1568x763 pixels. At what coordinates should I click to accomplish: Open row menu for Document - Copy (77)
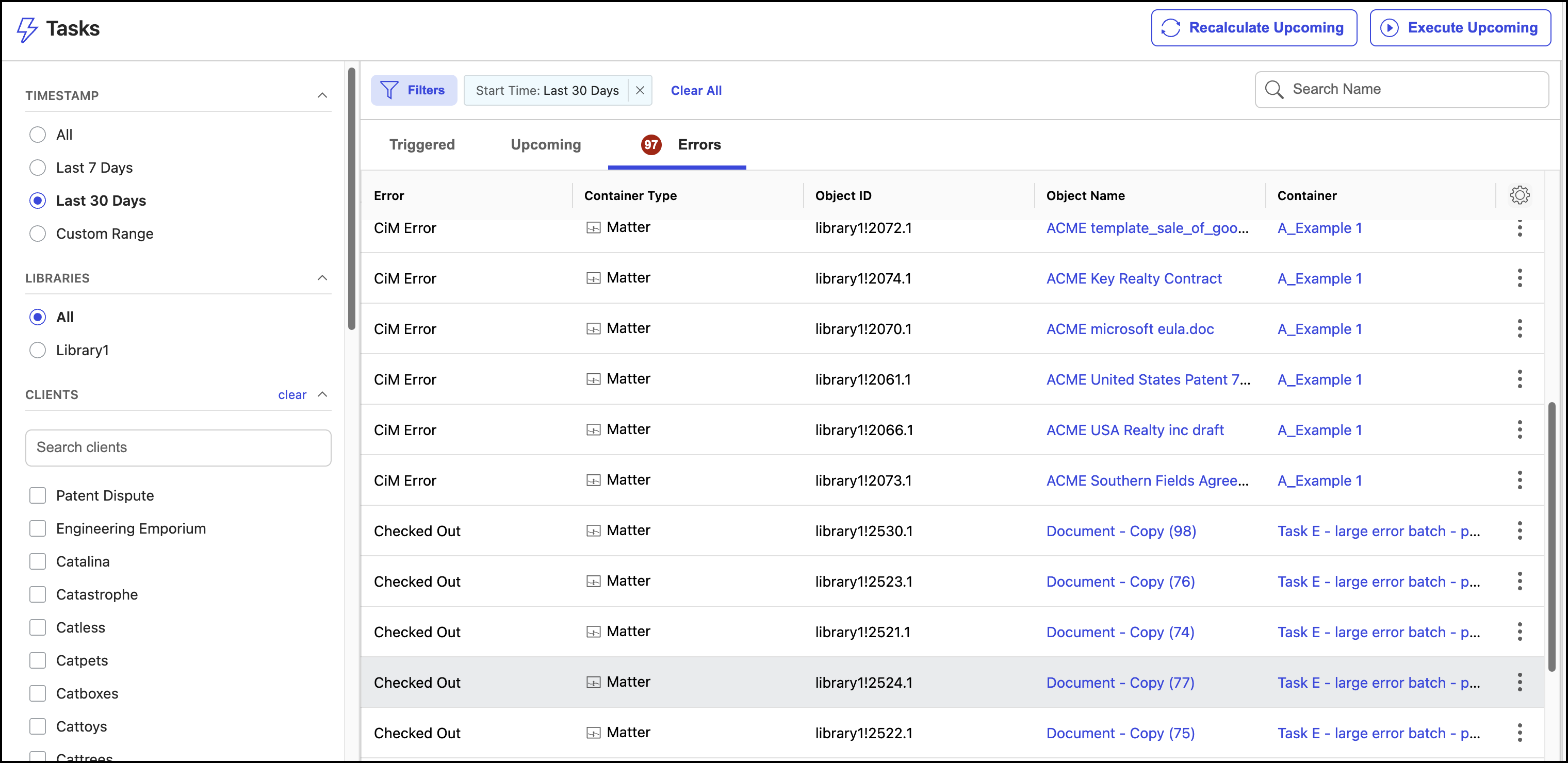pos(1520,682)
